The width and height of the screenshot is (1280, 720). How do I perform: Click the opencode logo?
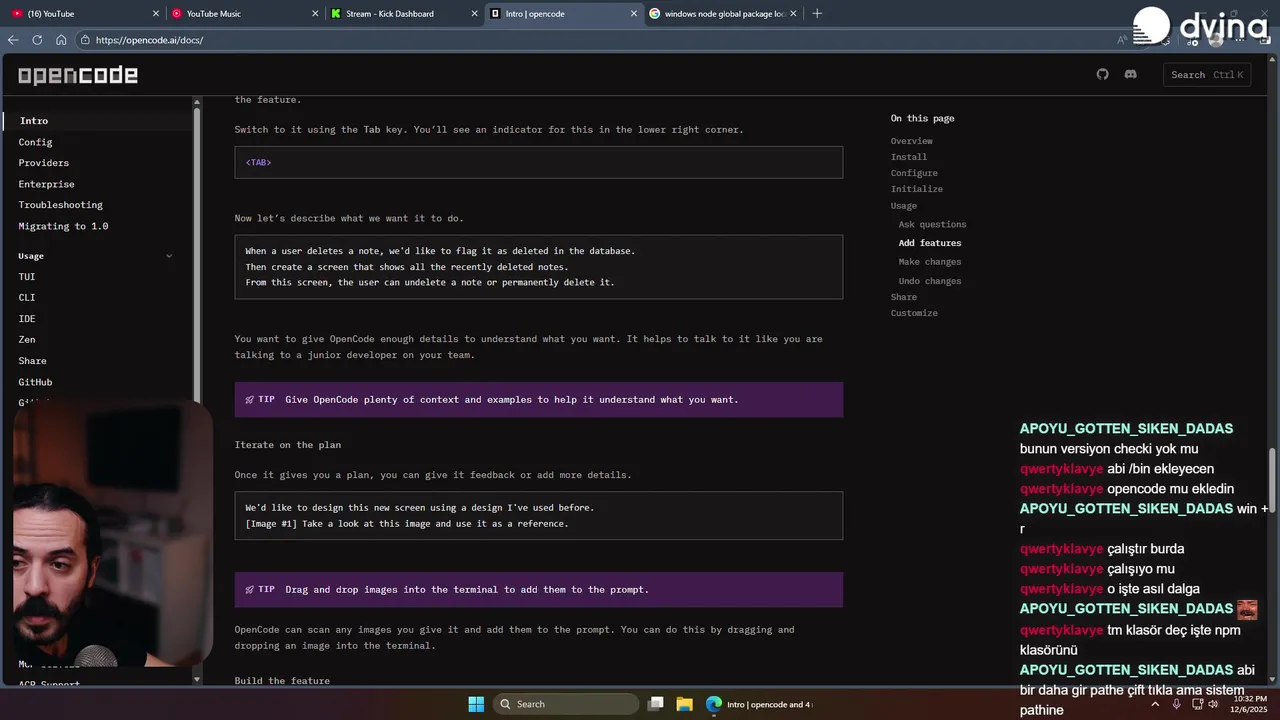[77, 75]
